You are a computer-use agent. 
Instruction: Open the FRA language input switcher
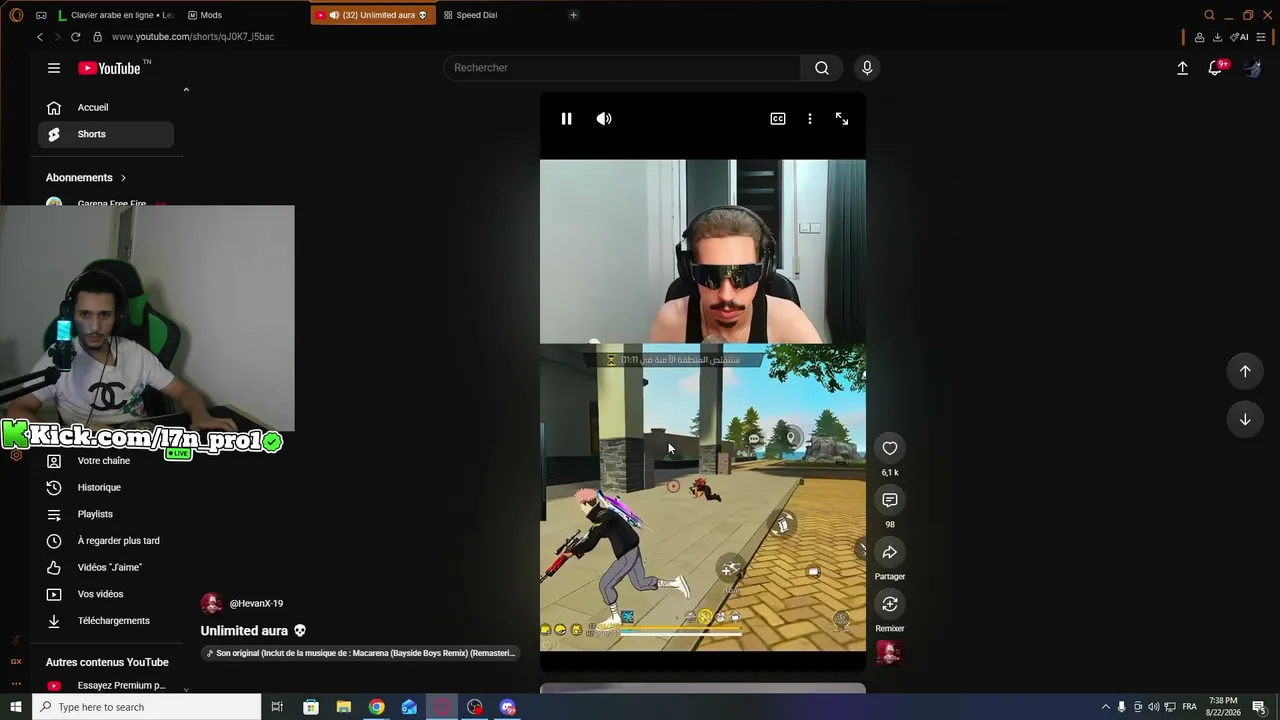coord(1189,707)
